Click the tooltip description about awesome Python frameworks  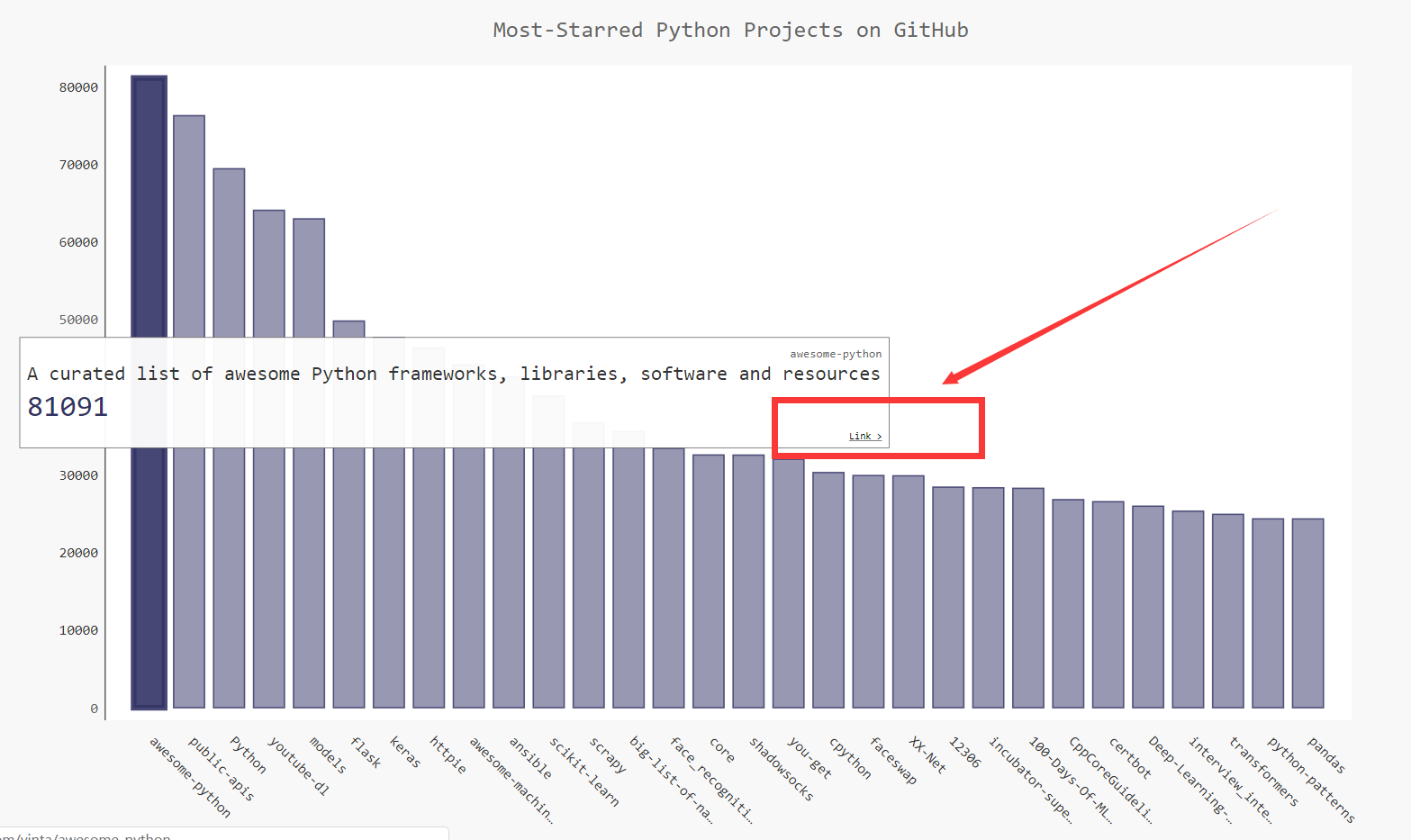click(x=453, y=374)
